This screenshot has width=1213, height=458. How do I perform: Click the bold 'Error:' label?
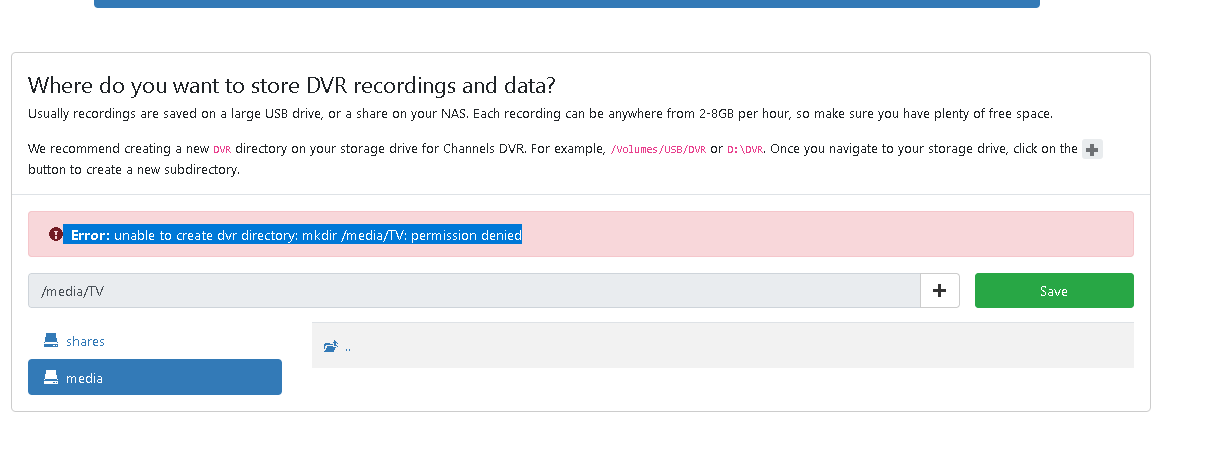click(x=90, y=235)
